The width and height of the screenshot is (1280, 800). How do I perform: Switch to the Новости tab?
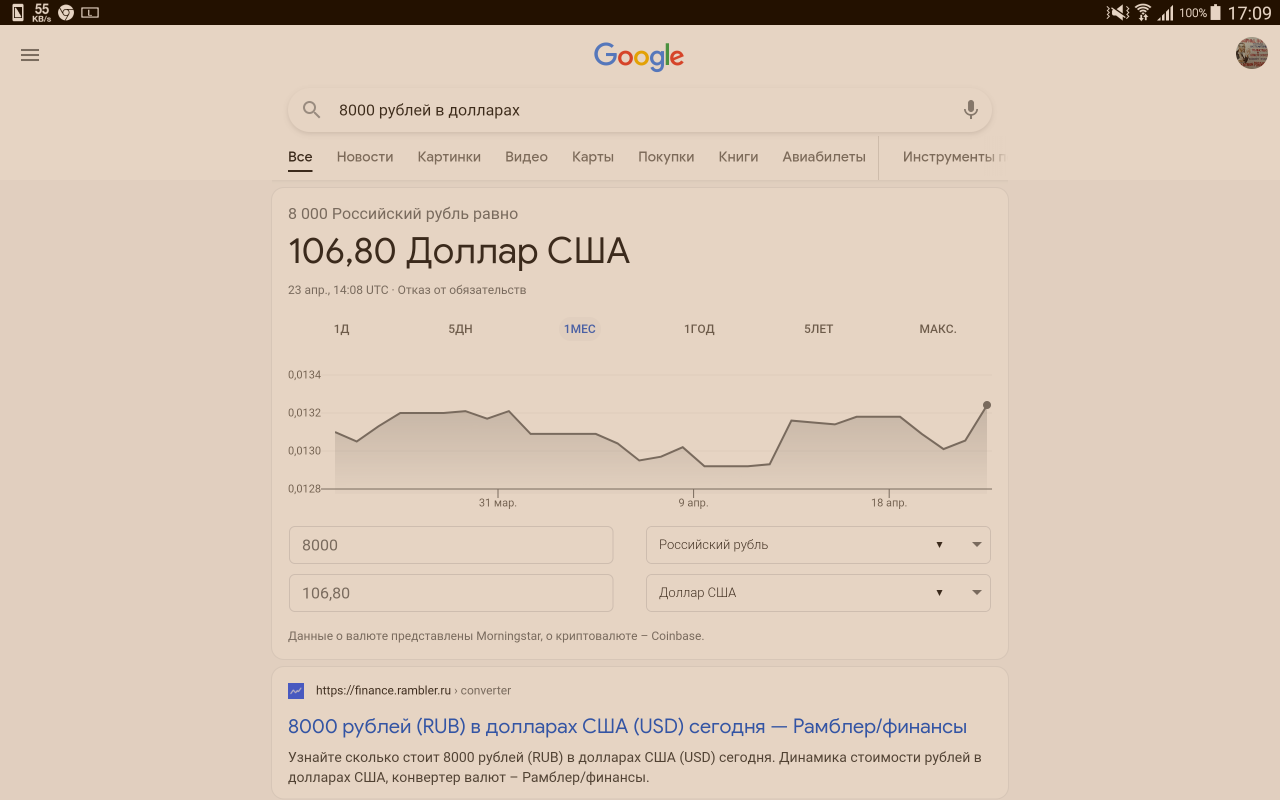click(365, 157)
